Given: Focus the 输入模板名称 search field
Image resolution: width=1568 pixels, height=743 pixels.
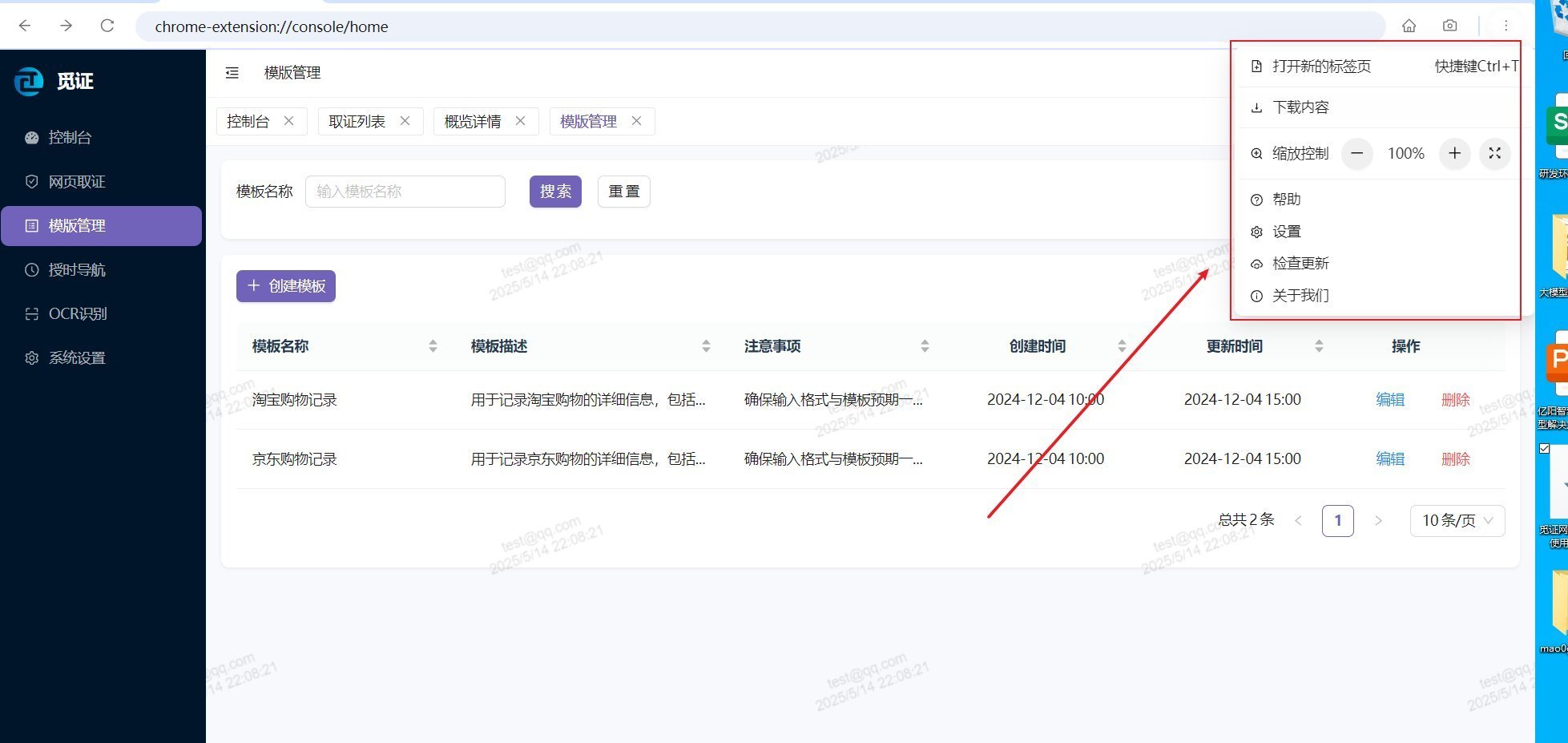Looking at the screenshot, I should 405,192.
